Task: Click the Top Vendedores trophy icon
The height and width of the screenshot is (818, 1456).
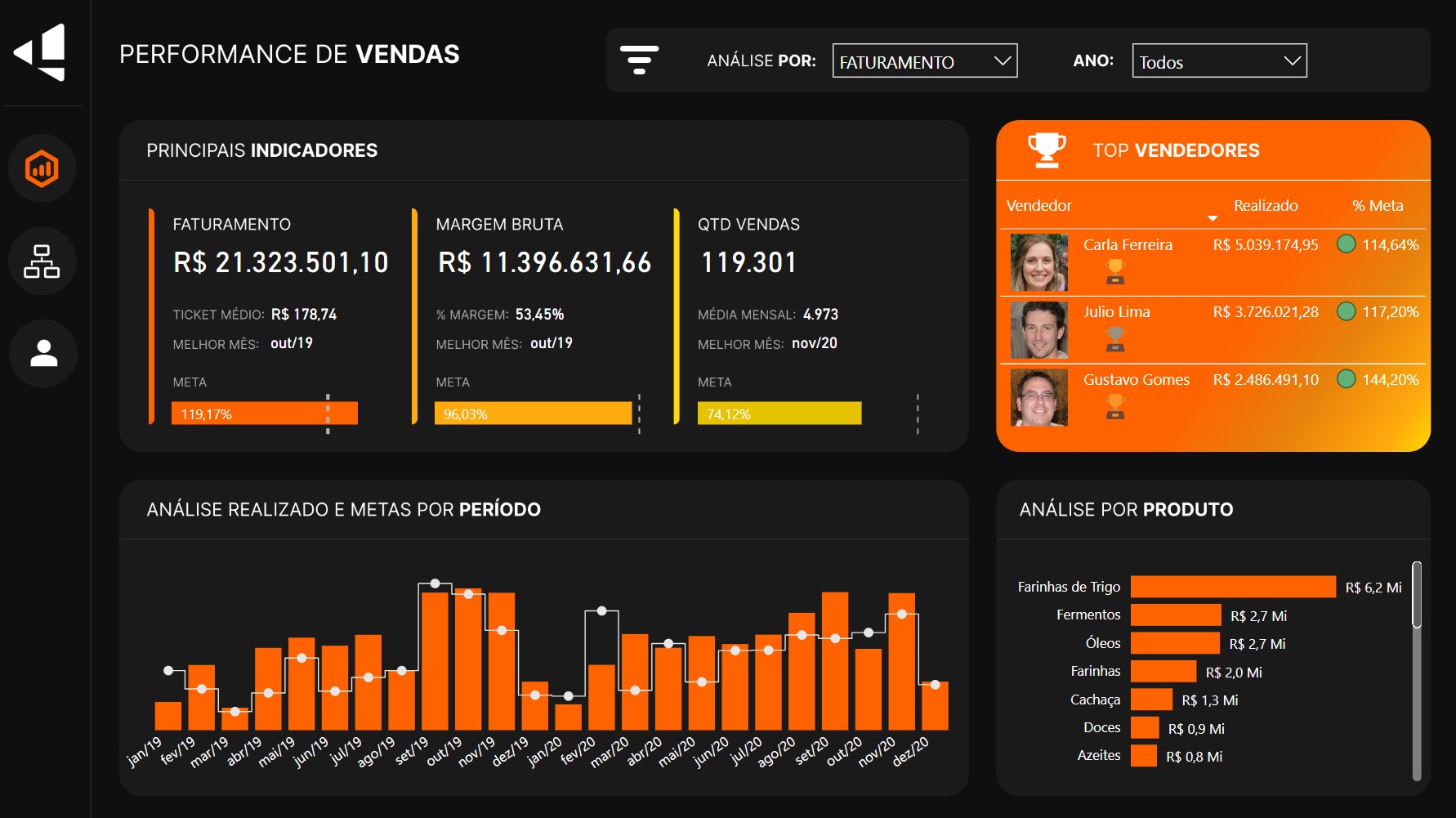Action: 1046,150
